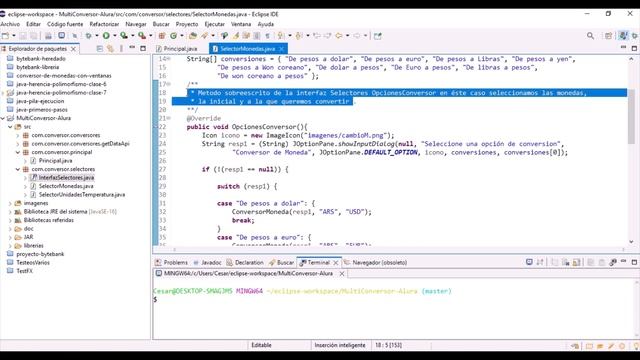
Task: Switch to the Javadoc tab
Action: (207, 262)
